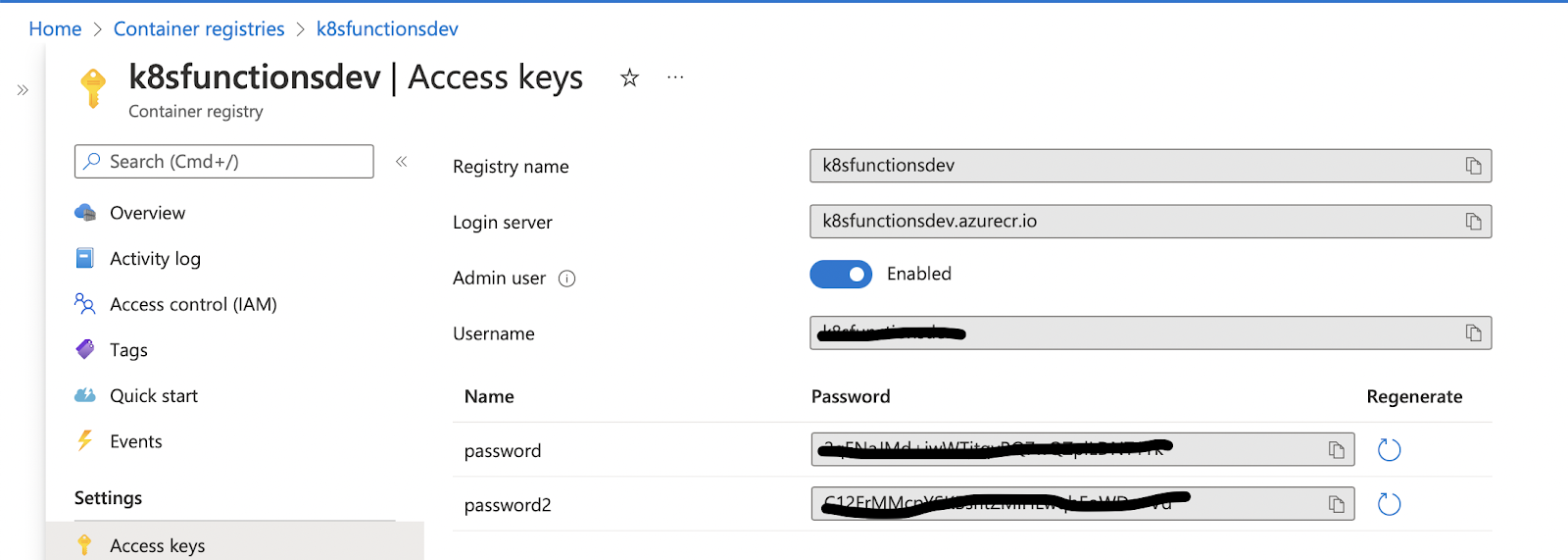
Task: Copy the Username field value
Action: [x=1473, y=333]
